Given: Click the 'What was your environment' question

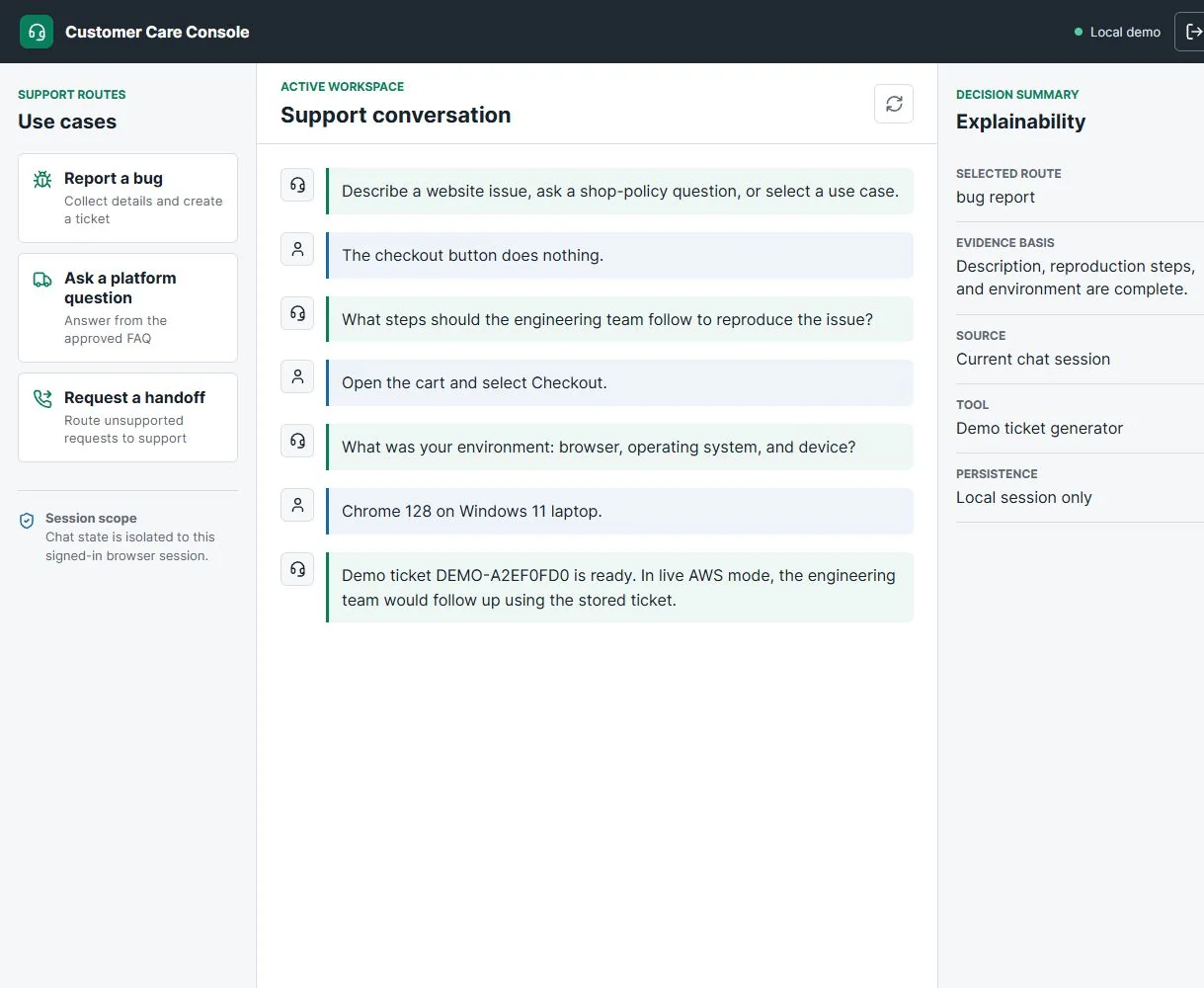Looking at the screenshot, I should coord(620,447).
